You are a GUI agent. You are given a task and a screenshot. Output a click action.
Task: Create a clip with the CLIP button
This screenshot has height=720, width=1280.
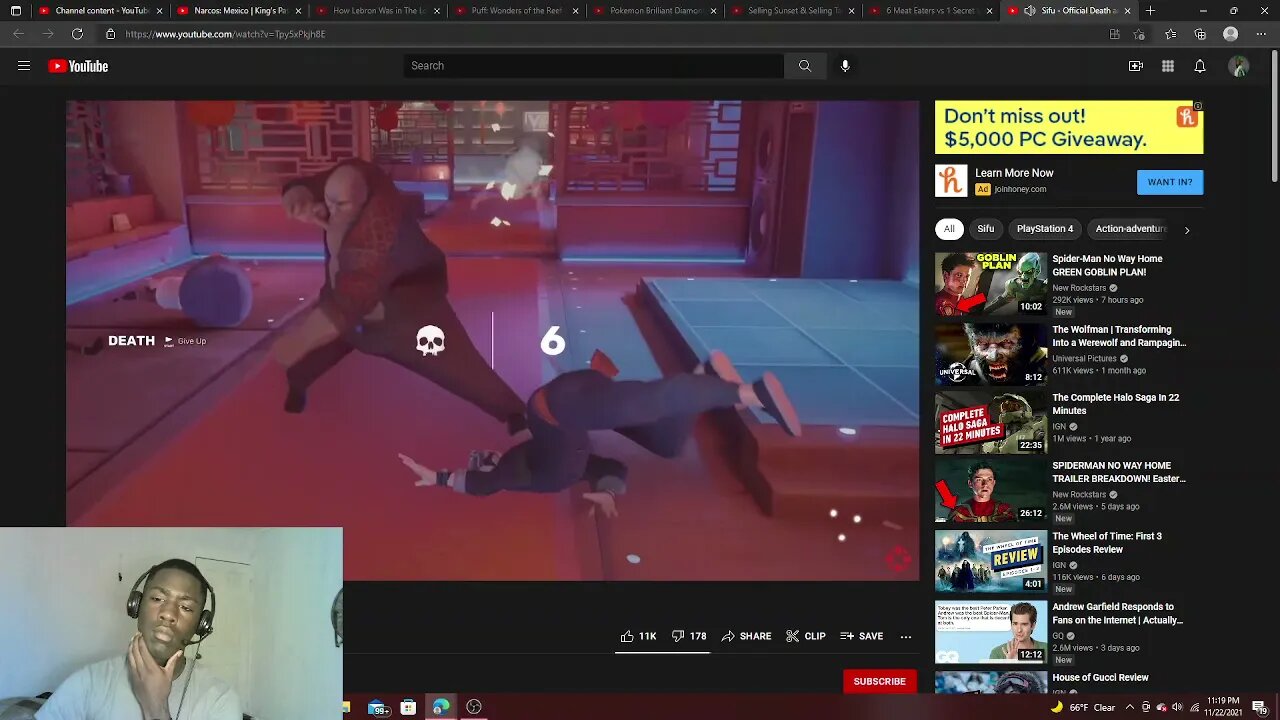coord(806,636)
